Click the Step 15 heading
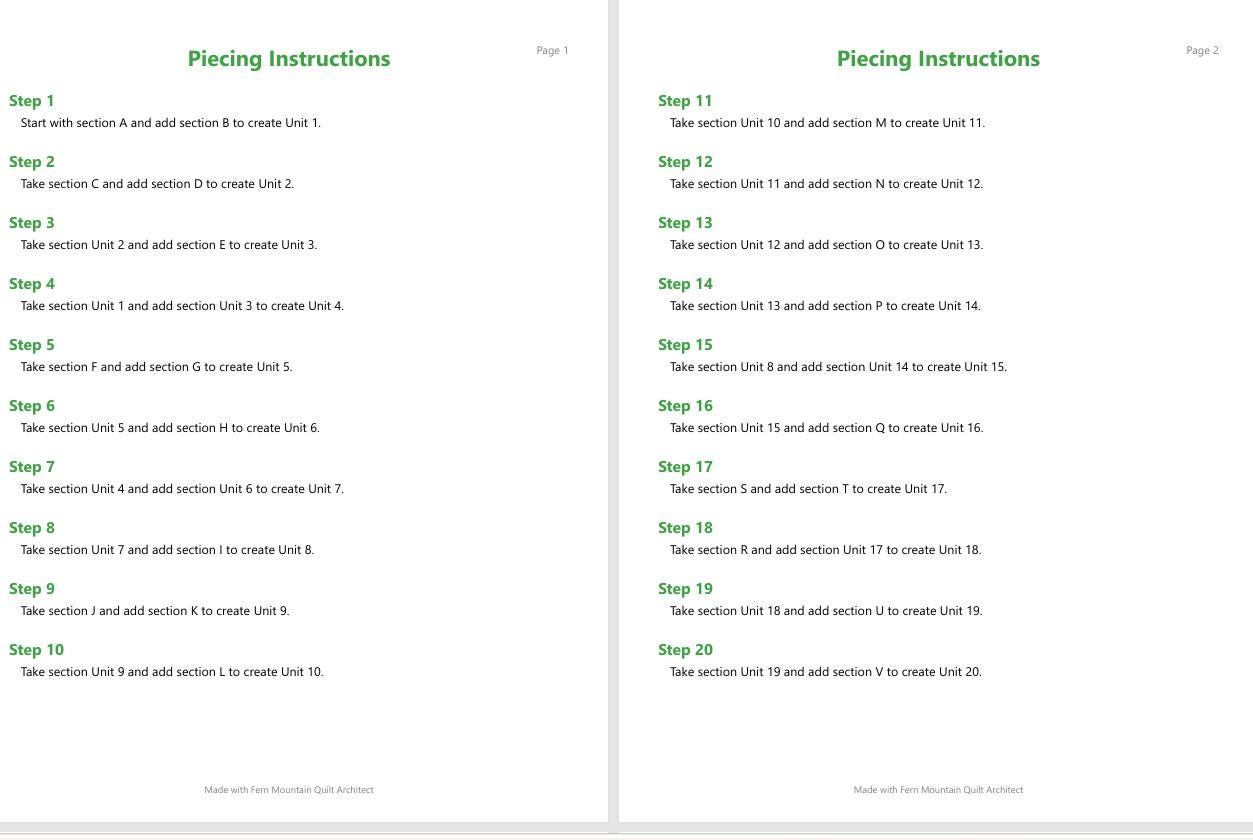The height and width of the screenshot is (840, 1253). (685, 344)
